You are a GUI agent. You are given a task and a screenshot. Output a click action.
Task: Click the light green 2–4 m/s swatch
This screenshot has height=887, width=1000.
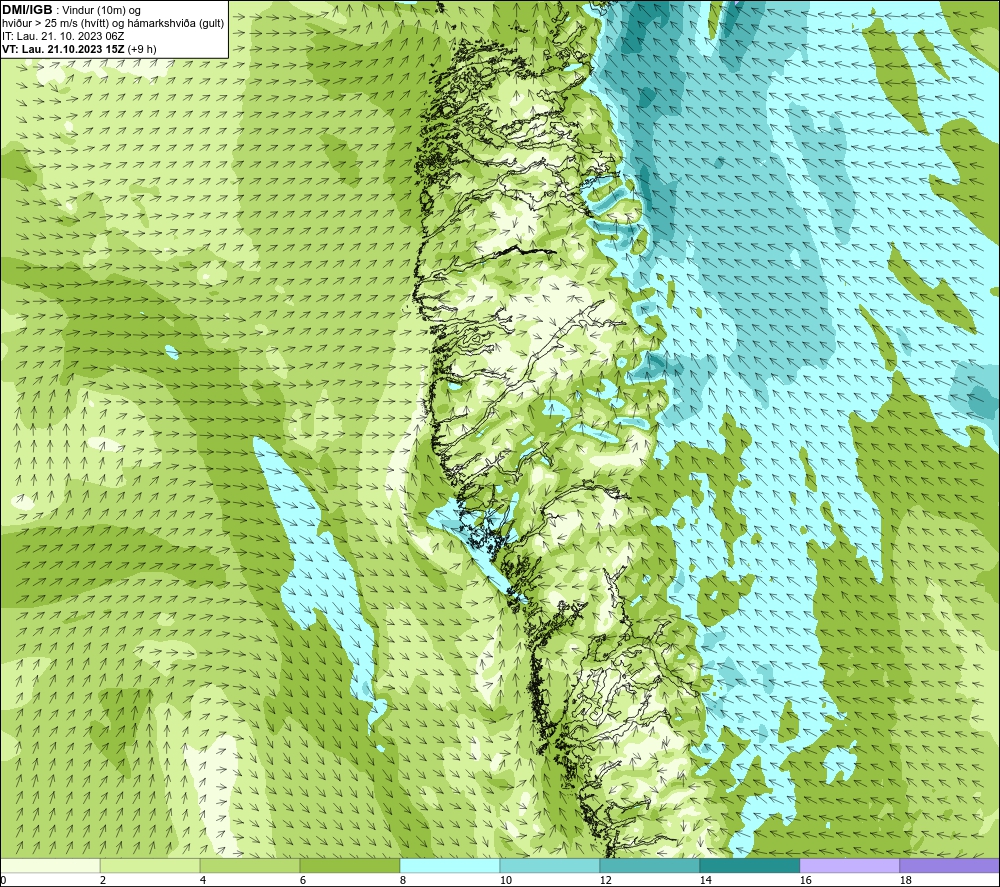(150, 865)
